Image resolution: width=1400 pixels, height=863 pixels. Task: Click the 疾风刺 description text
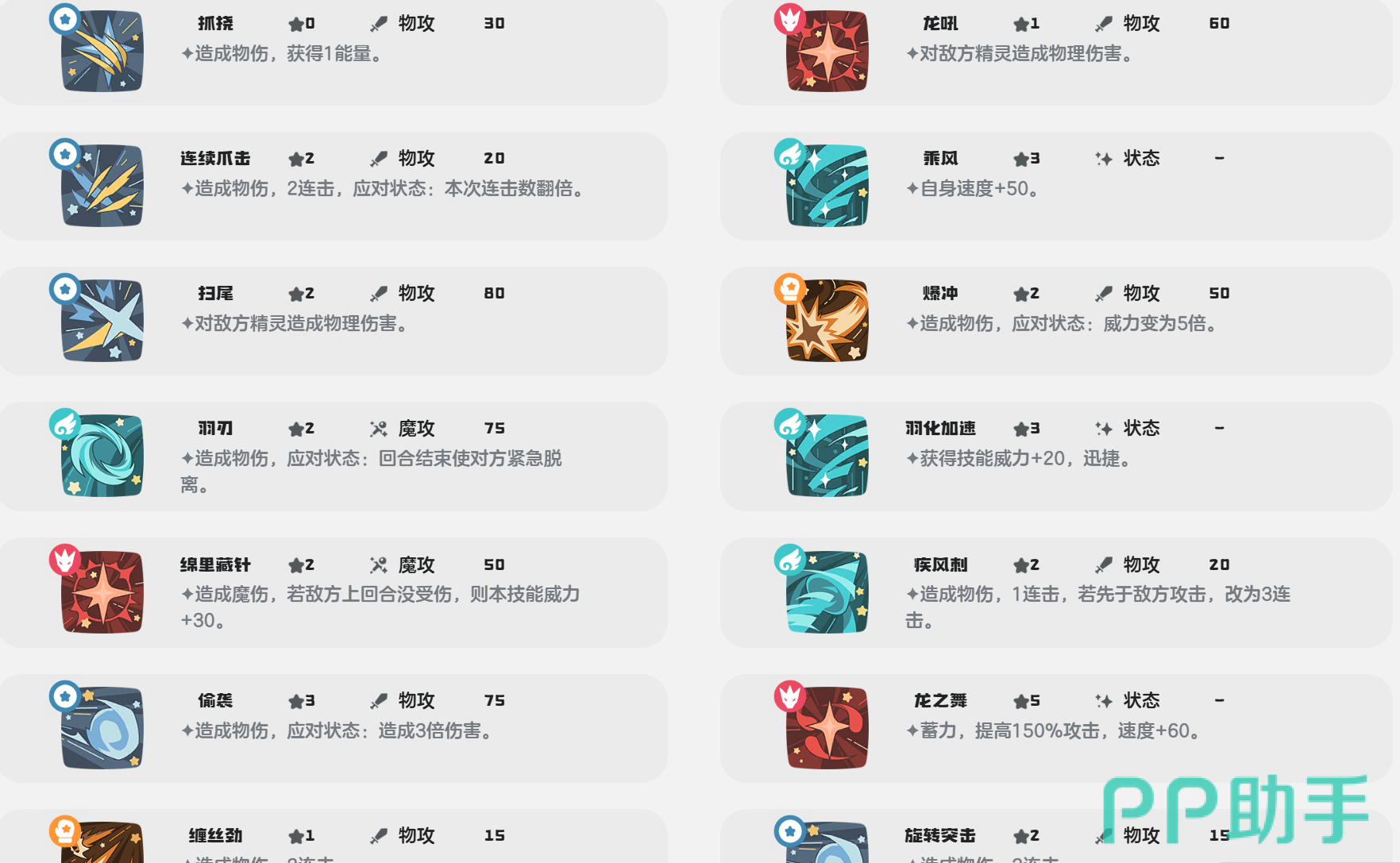[x=1097, y=607]
